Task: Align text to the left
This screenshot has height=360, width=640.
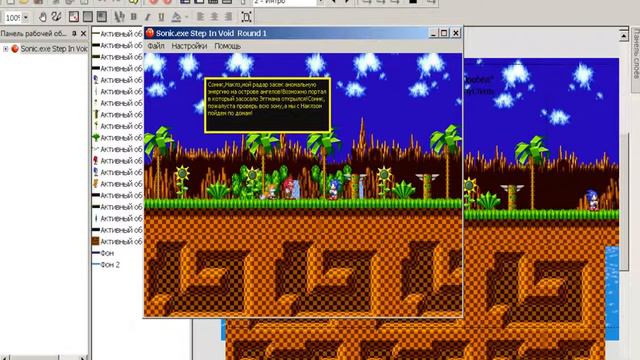Action: click(200, 17)
